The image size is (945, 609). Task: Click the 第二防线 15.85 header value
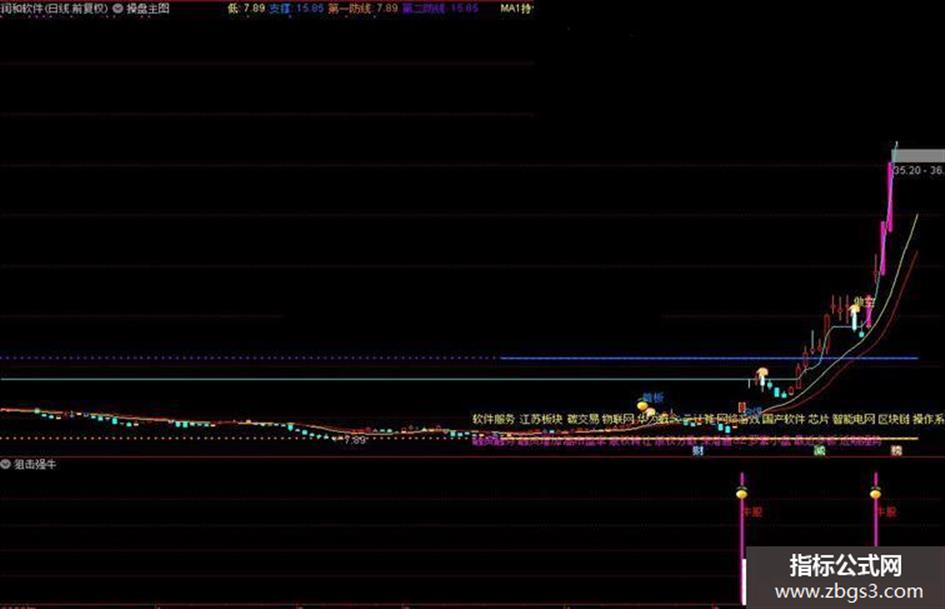pyautogui.click(x=441, y=8)
